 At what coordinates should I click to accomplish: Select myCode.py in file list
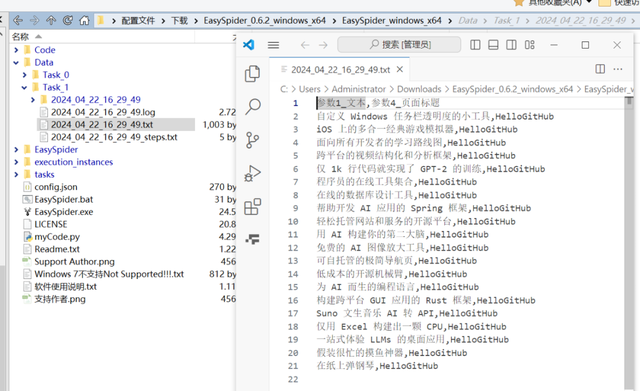tap(57, 237)
